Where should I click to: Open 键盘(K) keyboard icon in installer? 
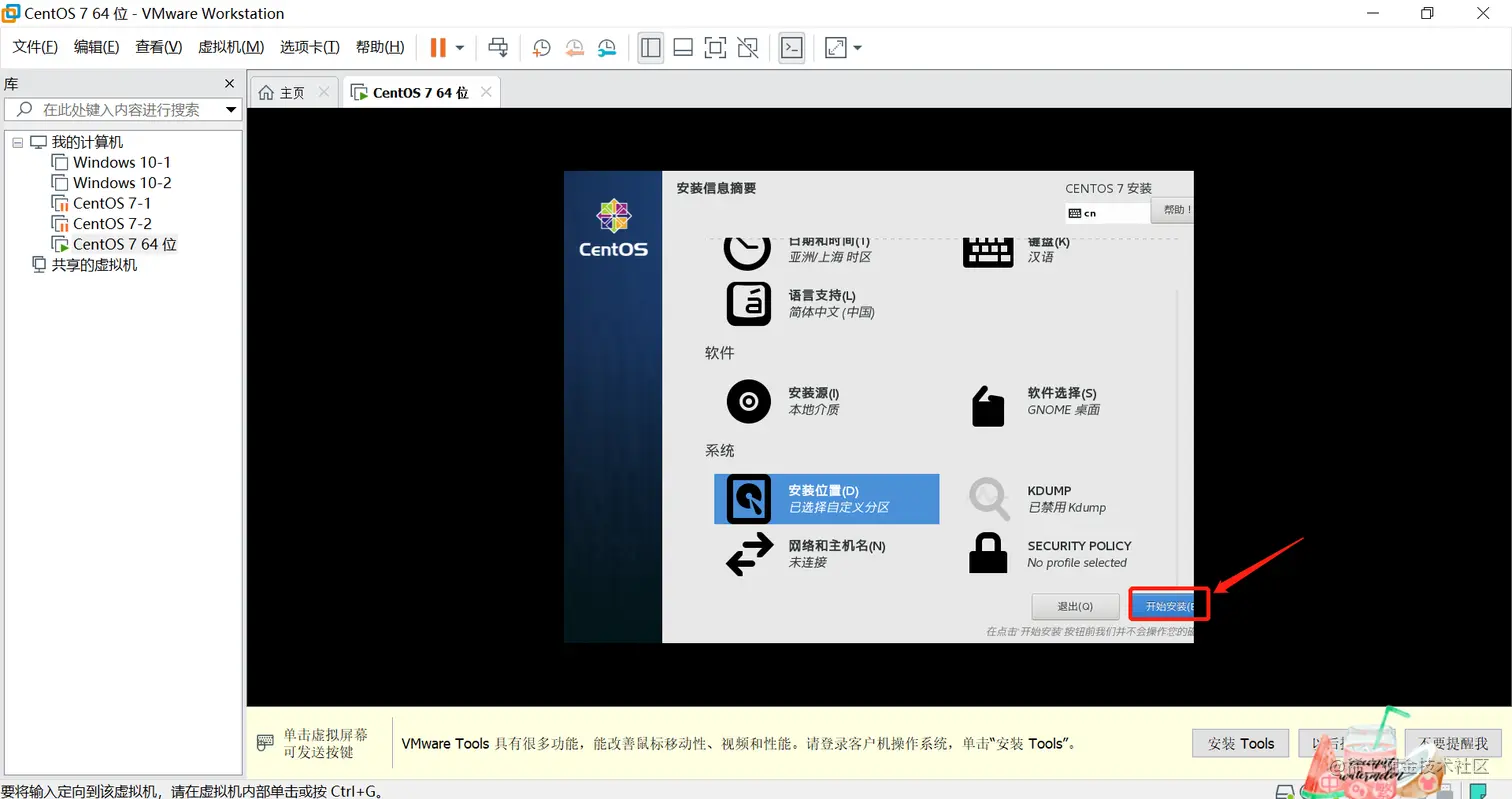tap(988, 251)
